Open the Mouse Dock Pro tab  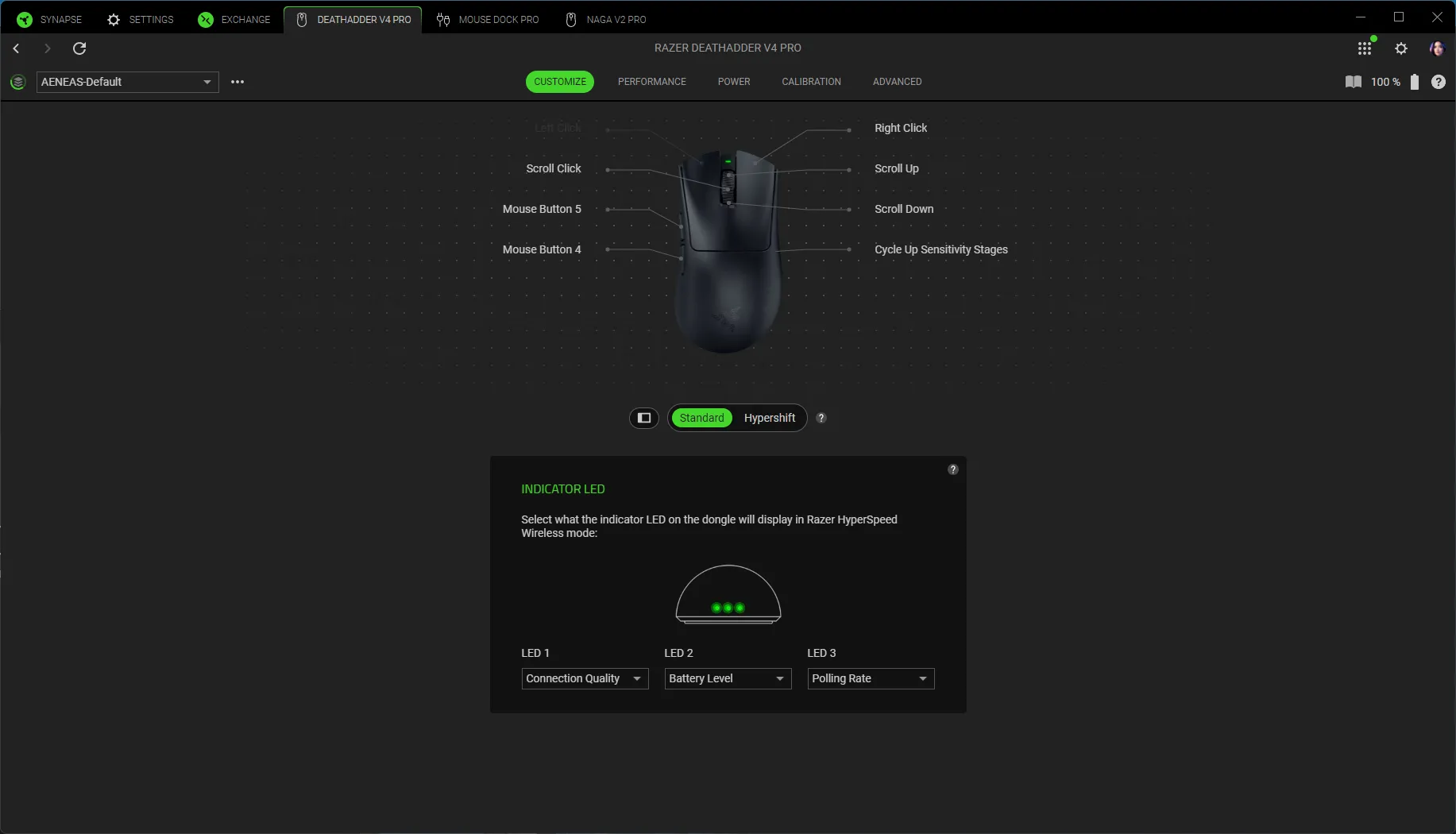488,19
